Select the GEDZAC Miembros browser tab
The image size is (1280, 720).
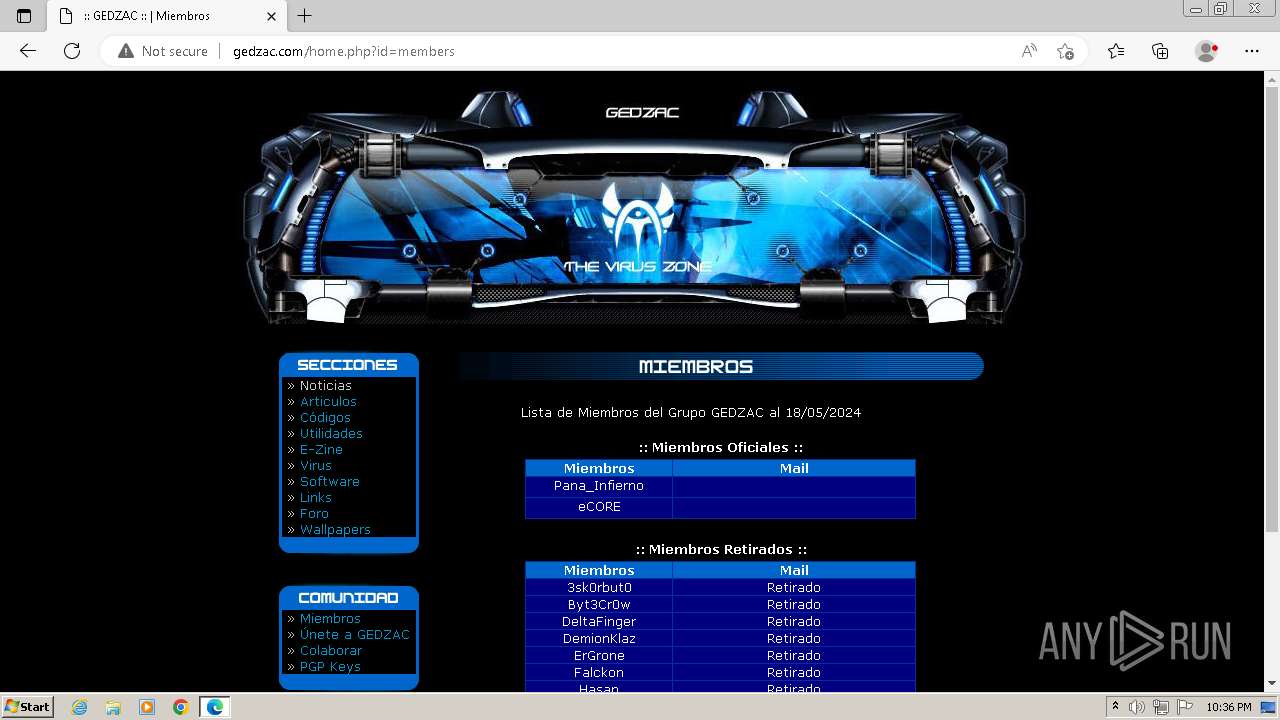(167, 16)
